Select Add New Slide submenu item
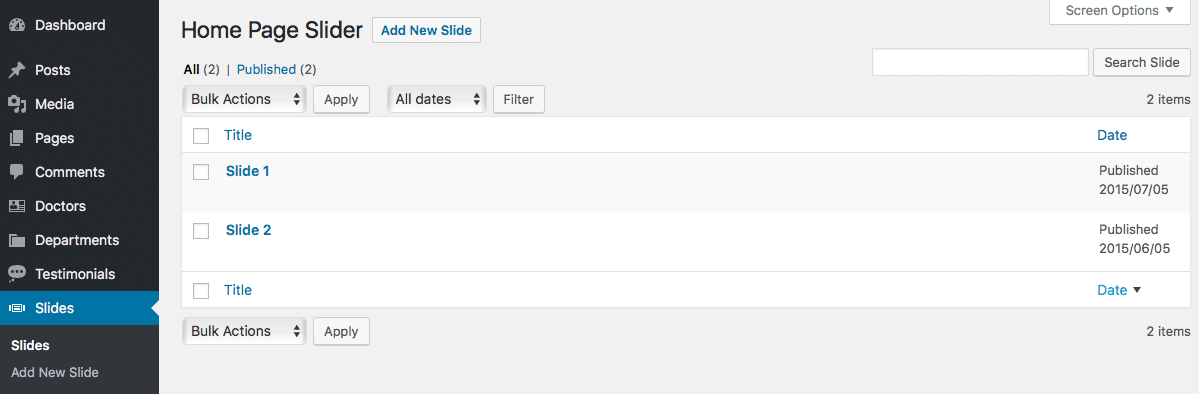This screenshot has height=394, width=1199. pos(55,373)
